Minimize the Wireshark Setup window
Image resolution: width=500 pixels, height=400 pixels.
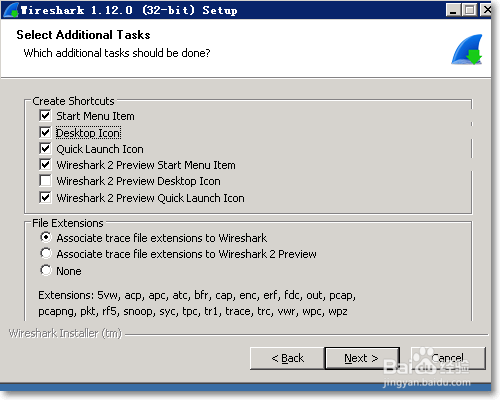pyautogui.click(x=453, y=10)
